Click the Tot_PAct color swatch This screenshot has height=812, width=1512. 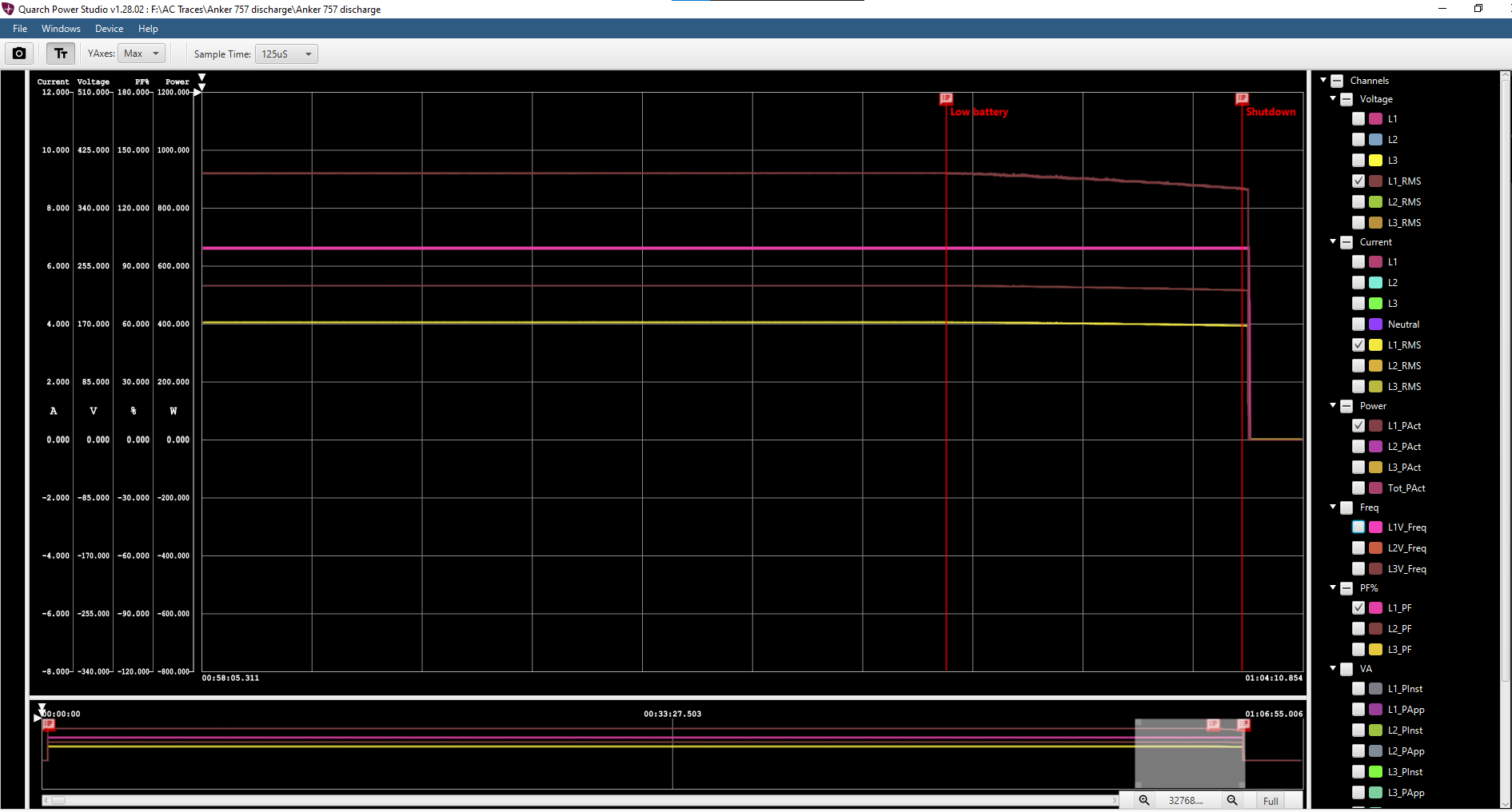click(x=1375, y=488)
